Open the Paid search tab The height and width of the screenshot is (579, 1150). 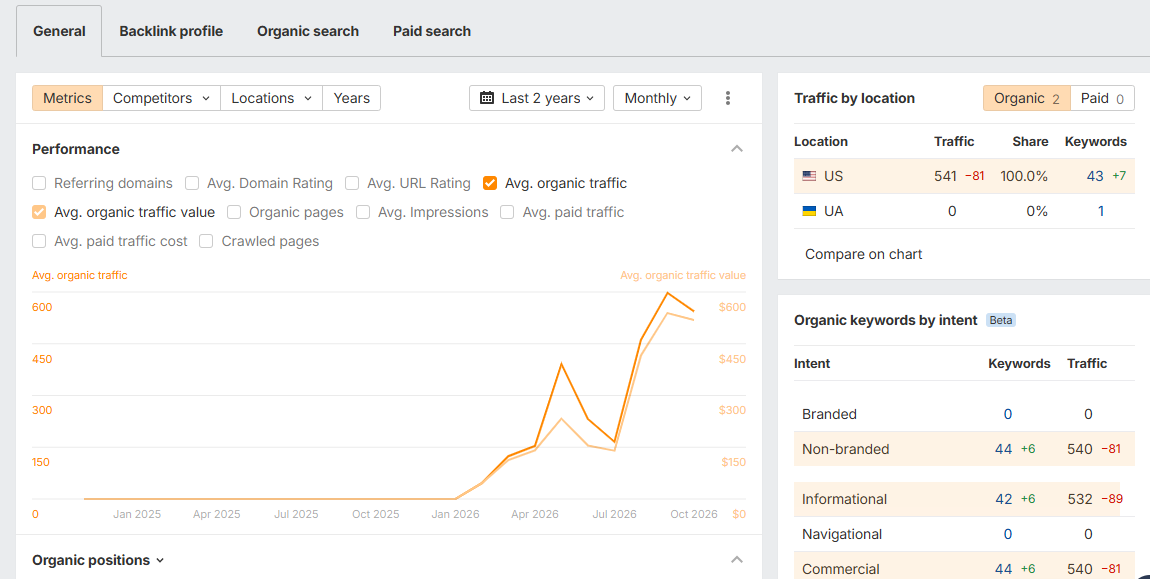[x=432, y=32]
